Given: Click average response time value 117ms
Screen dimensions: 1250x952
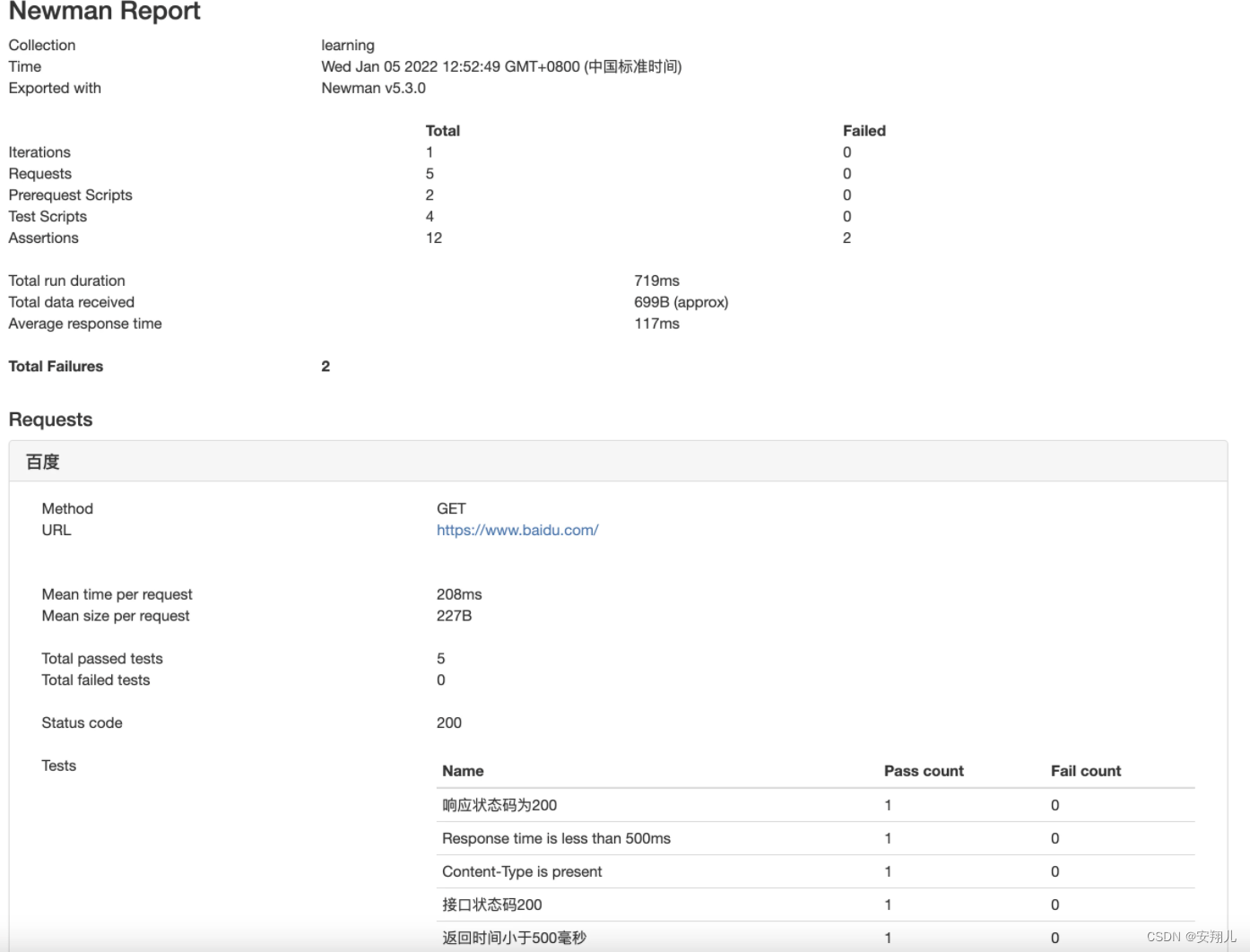Looking at the screenshot, I should [656, 324].
